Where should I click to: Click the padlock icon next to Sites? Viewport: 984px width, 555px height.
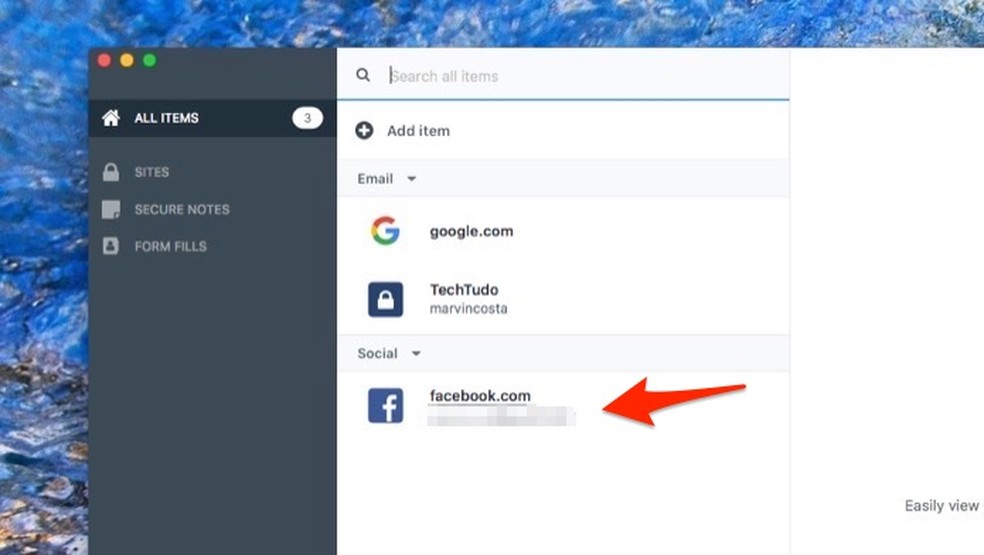coord(111,172)
